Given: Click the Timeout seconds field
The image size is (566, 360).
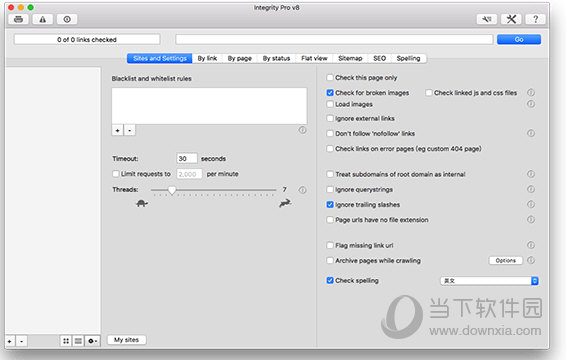Looking at the screenshot, I should [187, 159].
